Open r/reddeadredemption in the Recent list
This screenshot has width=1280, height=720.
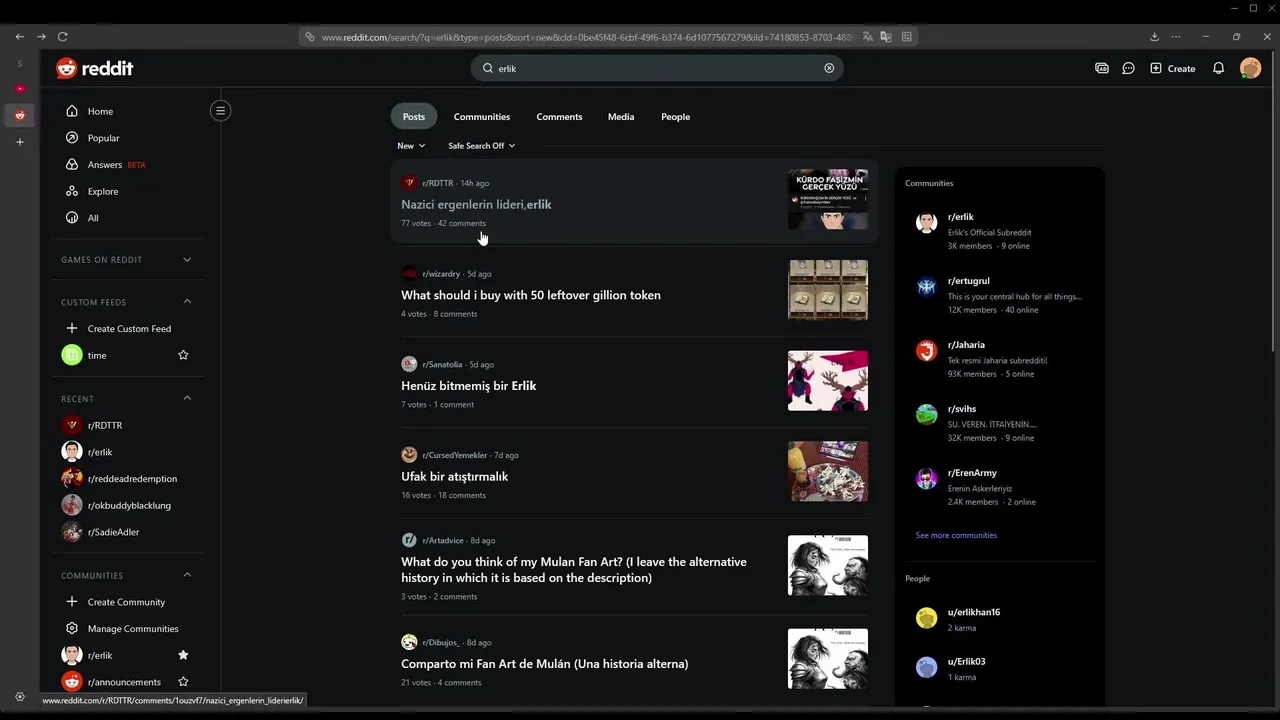coord(132,479)
